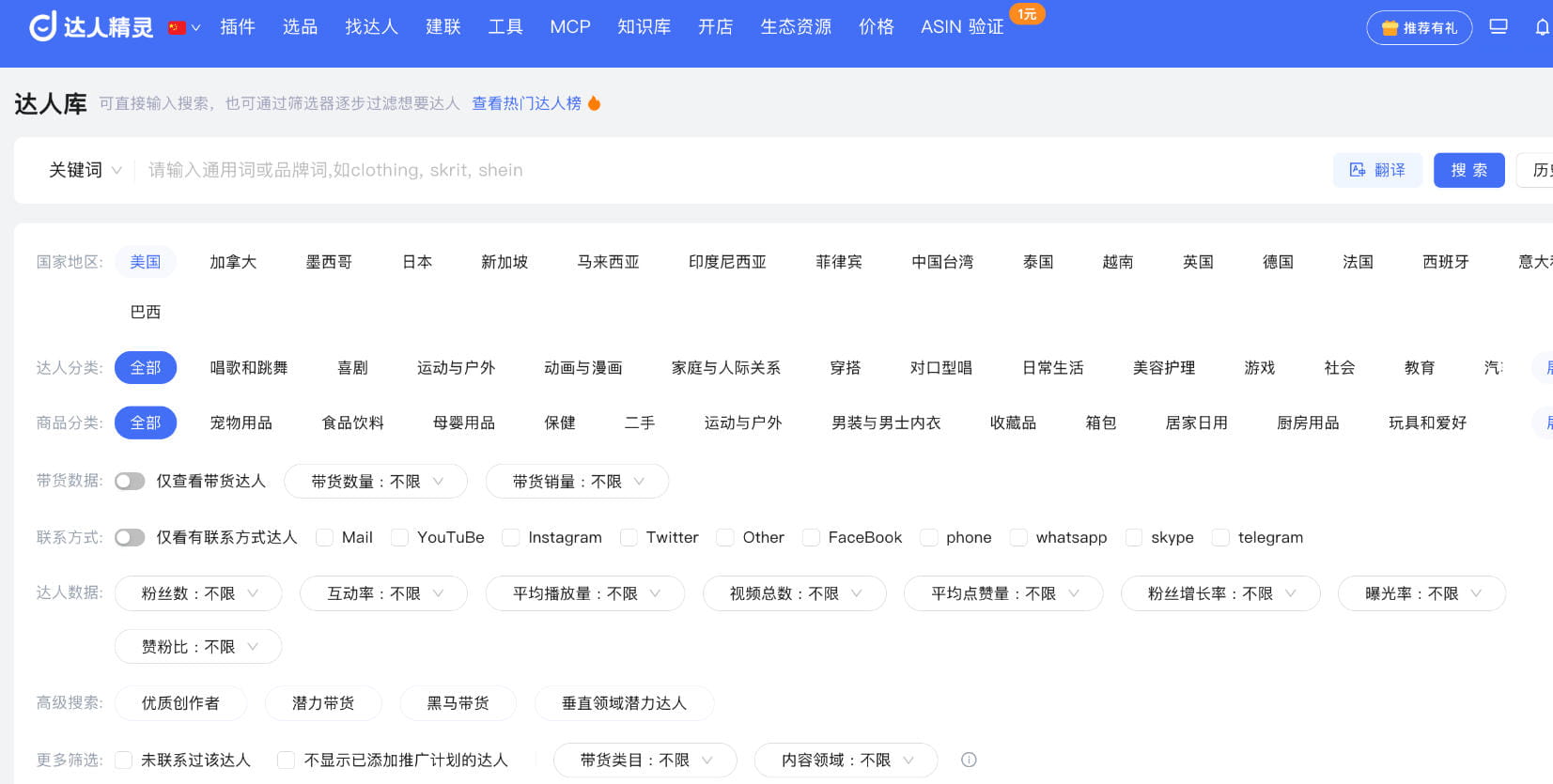
Task: Open the 曝光率 filter dropdown
Action: (x=1422, y=593)
